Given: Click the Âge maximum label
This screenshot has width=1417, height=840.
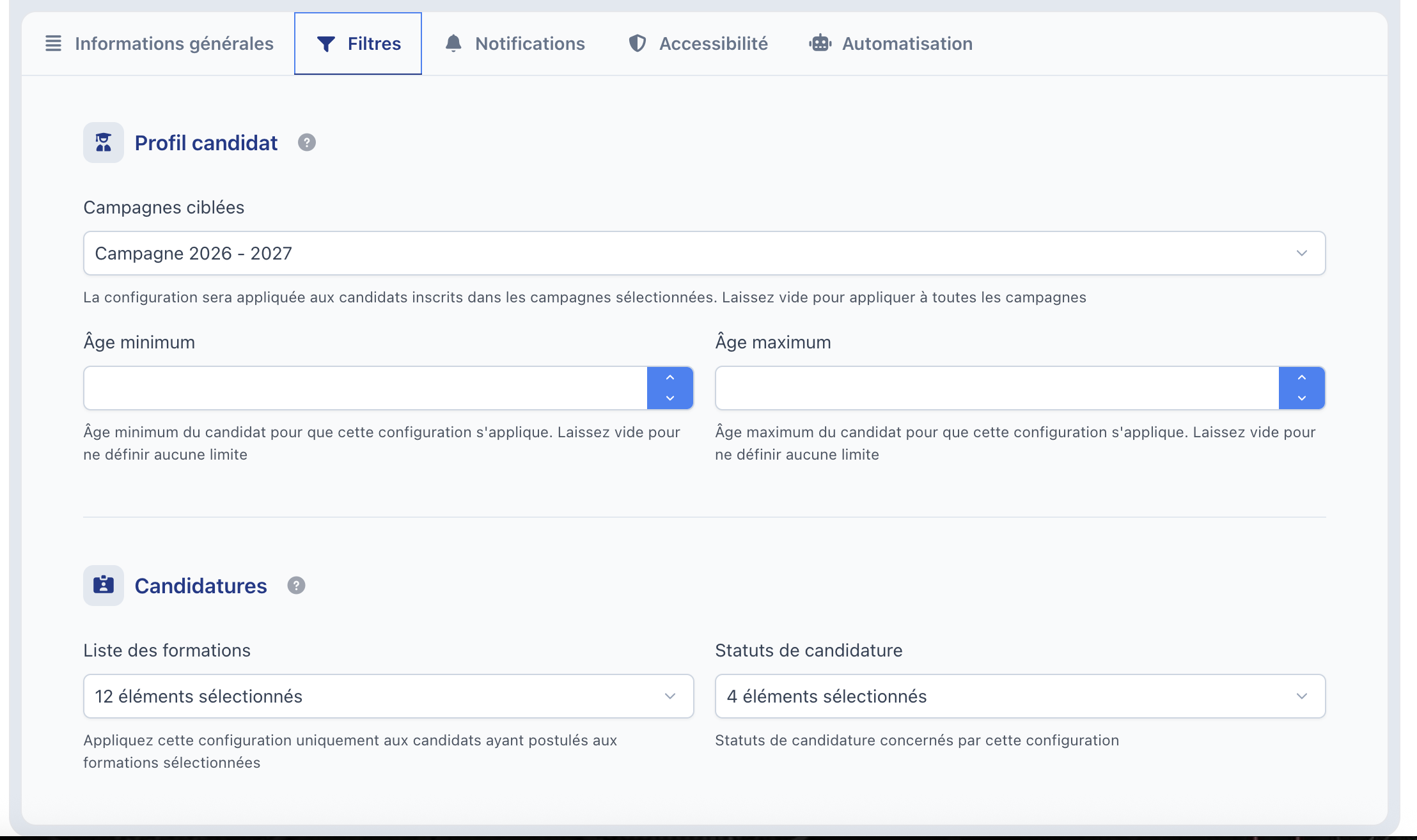Looking at the screenshot, I should pos(773,342).
